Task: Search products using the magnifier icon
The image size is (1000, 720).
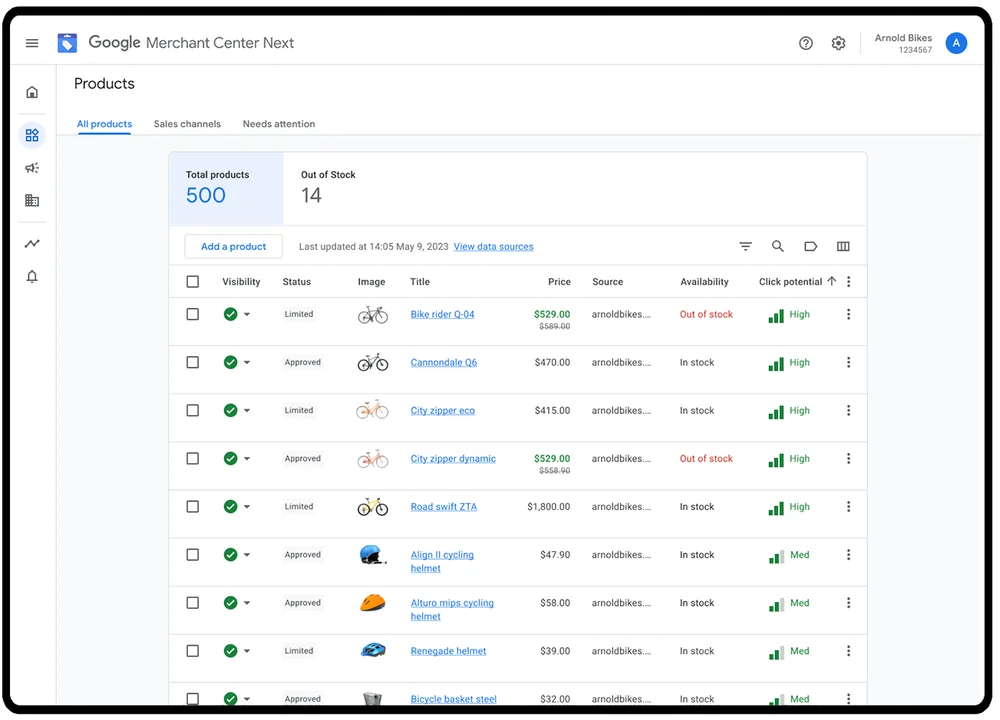Action: coord(778,246)
